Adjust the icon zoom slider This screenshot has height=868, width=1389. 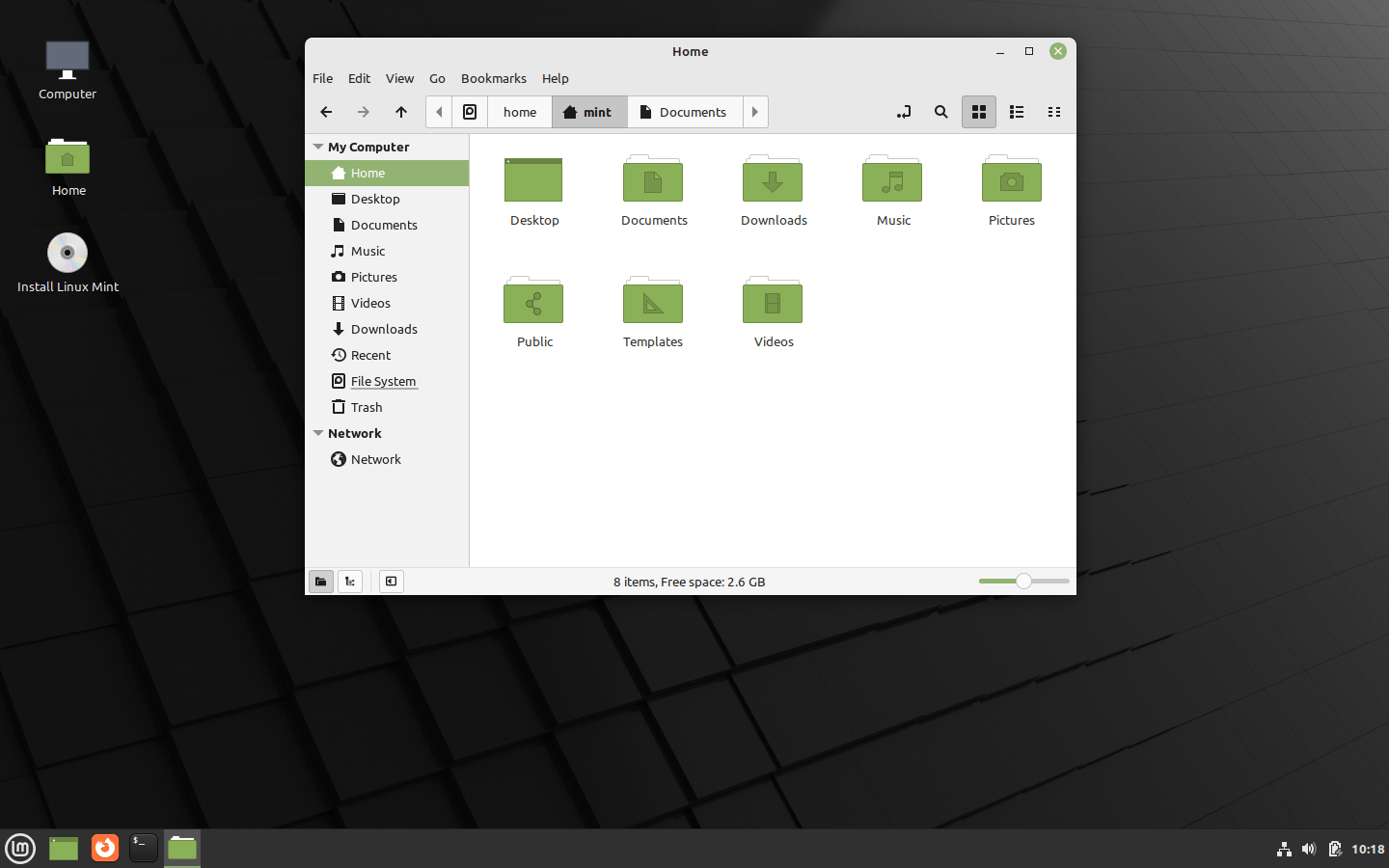(1022, 581)
